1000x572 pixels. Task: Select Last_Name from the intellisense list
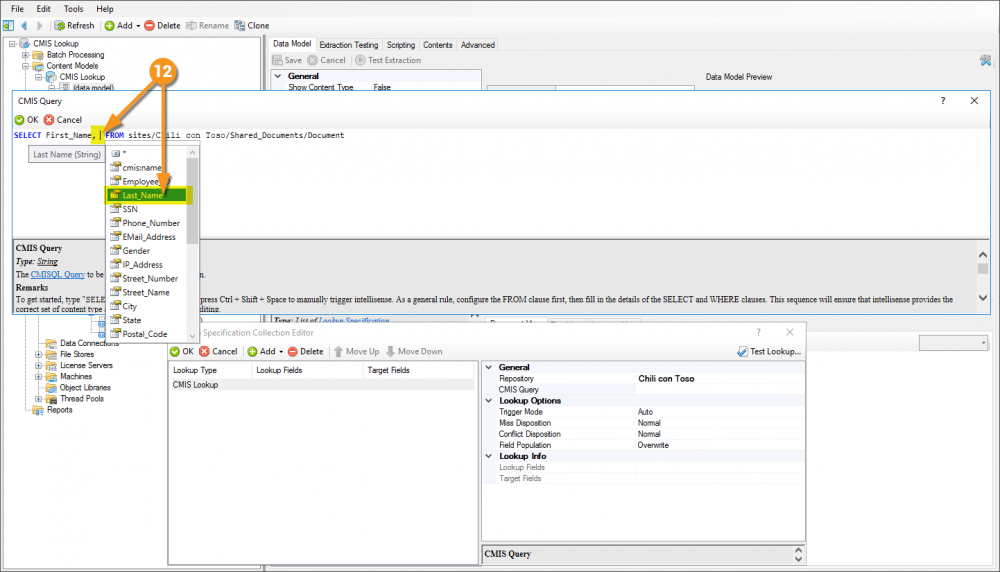[x=147, y=195]
